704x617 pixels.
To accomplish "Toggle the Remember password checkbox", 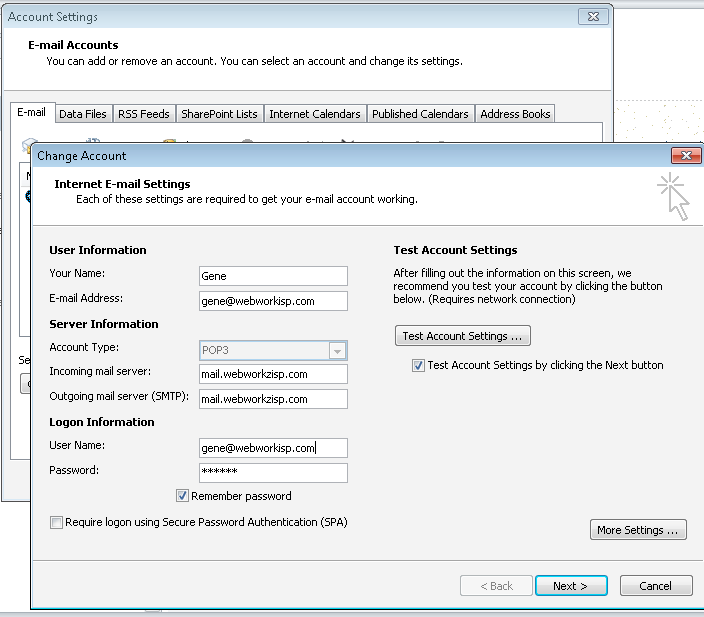I will [x=182, y=496].
